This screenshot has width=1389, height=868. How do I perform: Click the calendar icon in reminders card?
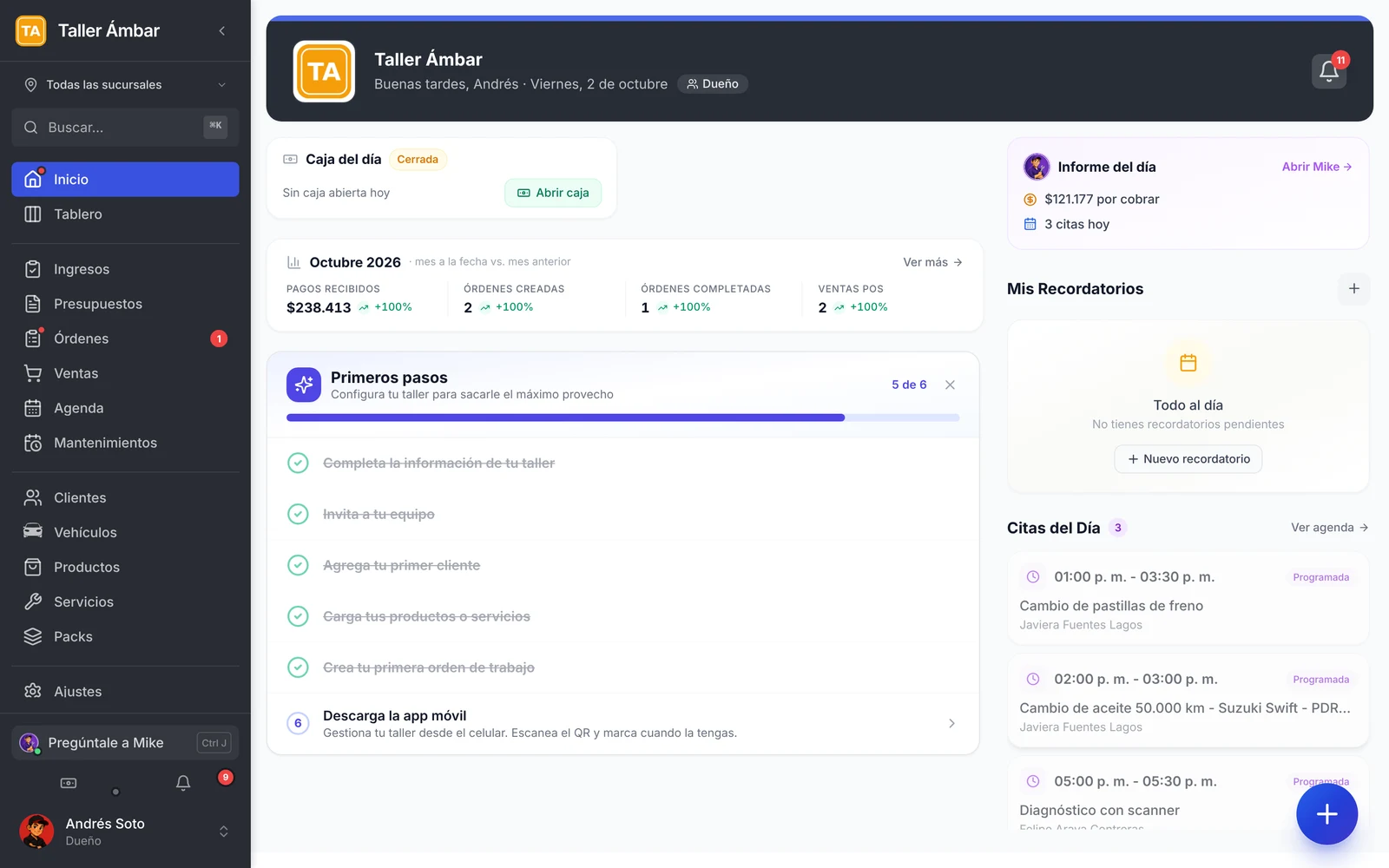click(x=1188, y=363)
